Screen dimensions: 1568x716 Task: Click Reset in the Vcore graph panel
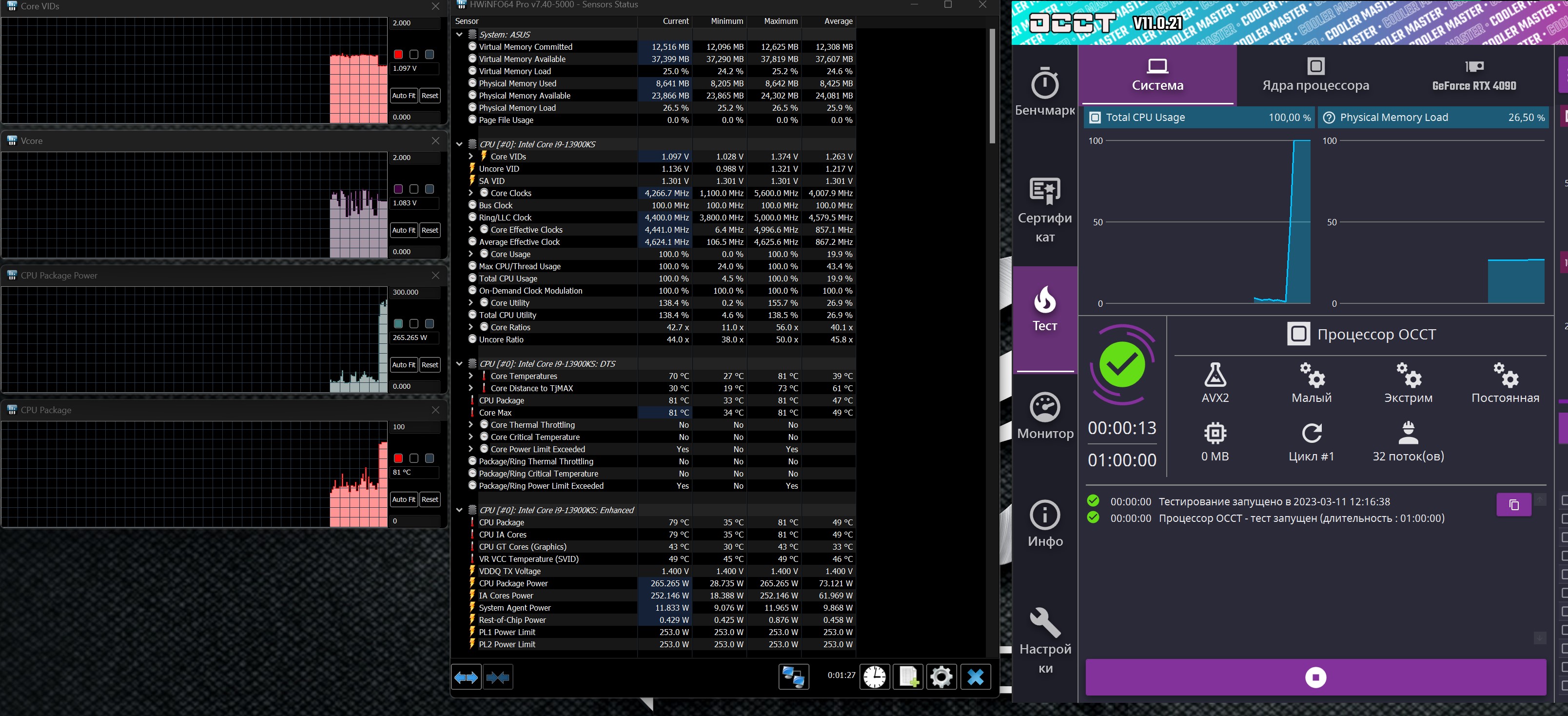(x=430, y=230)
